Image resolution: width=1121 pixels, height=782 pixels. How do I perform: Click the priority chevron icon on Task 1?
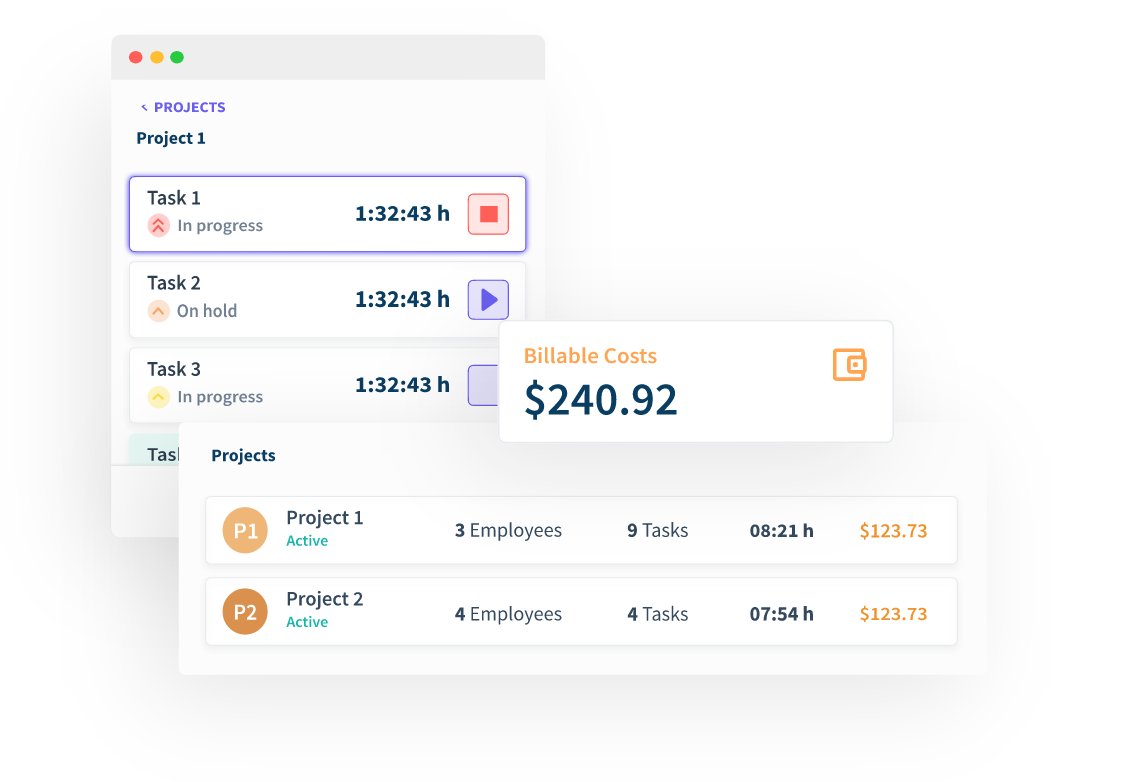coord(157,225)
